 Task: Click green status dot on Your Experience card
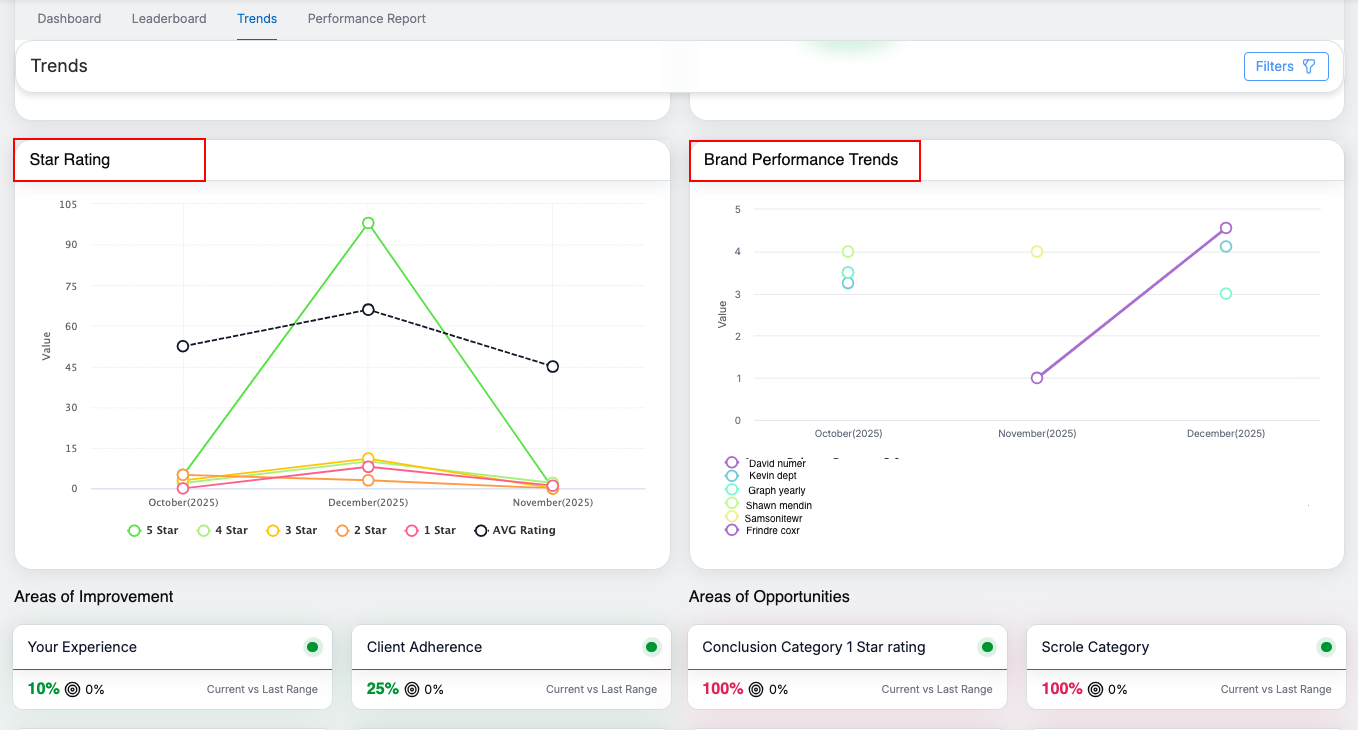pyautogui.click(x=312, y=647)
